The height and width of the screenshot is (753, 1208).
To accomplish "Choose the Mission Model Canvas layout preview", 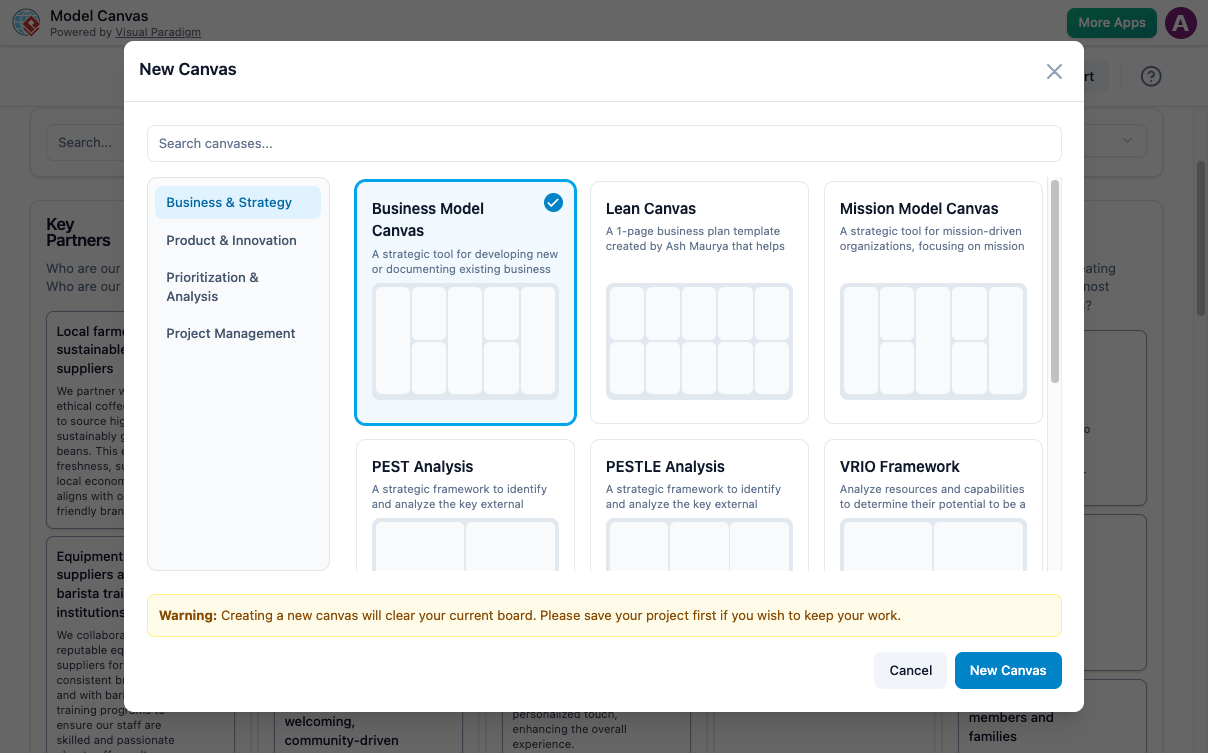I will pyautogui.click(x=933, y=341).
